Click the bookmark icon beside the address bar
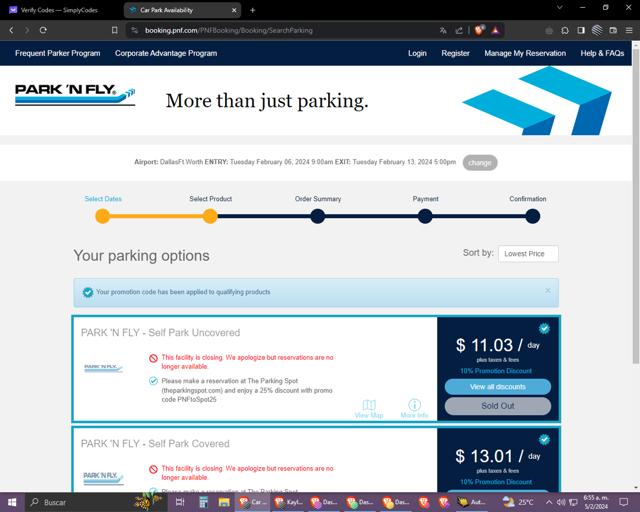Screen dimensions: 640x512 (x=115, y=30)
